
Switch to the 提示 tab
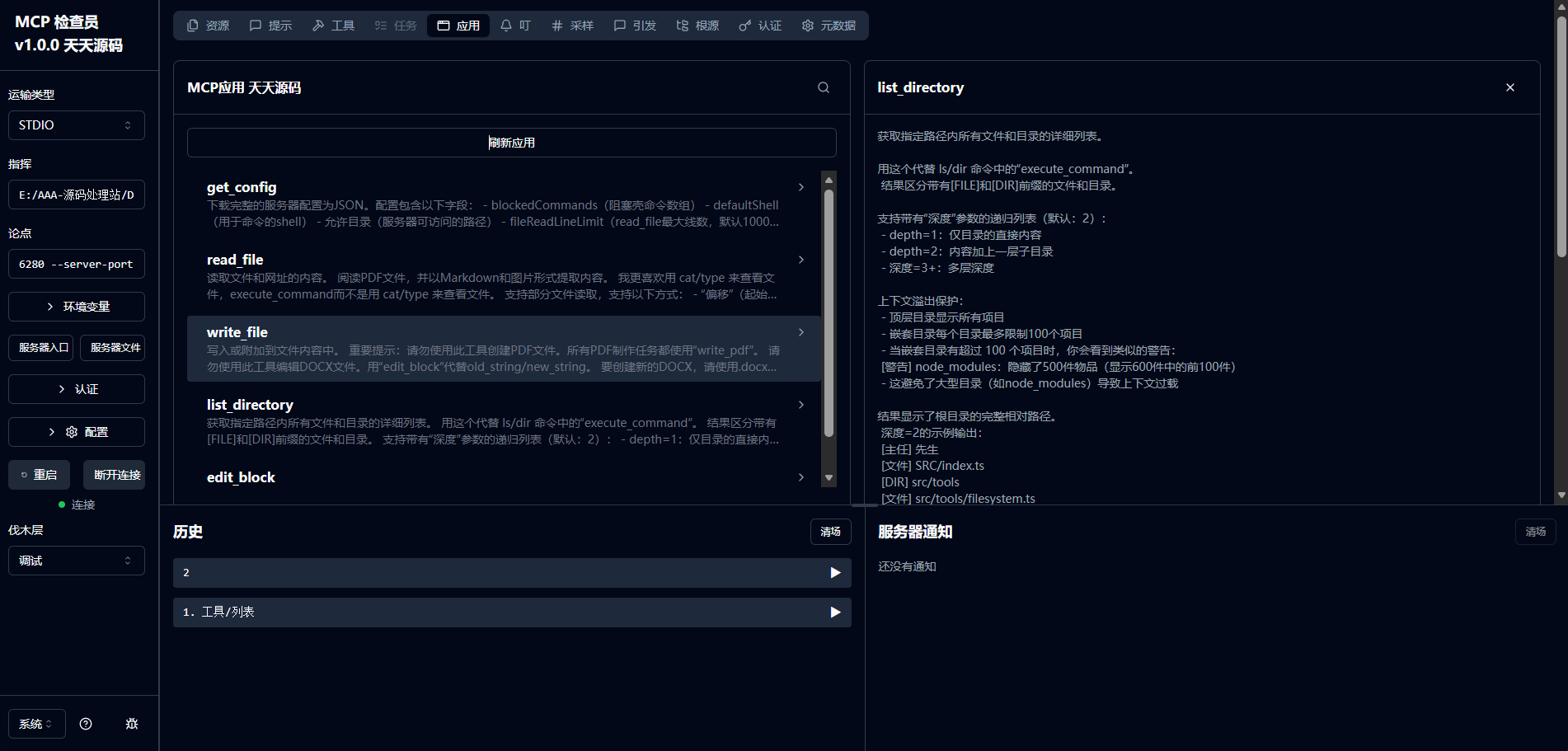point(270,26)
